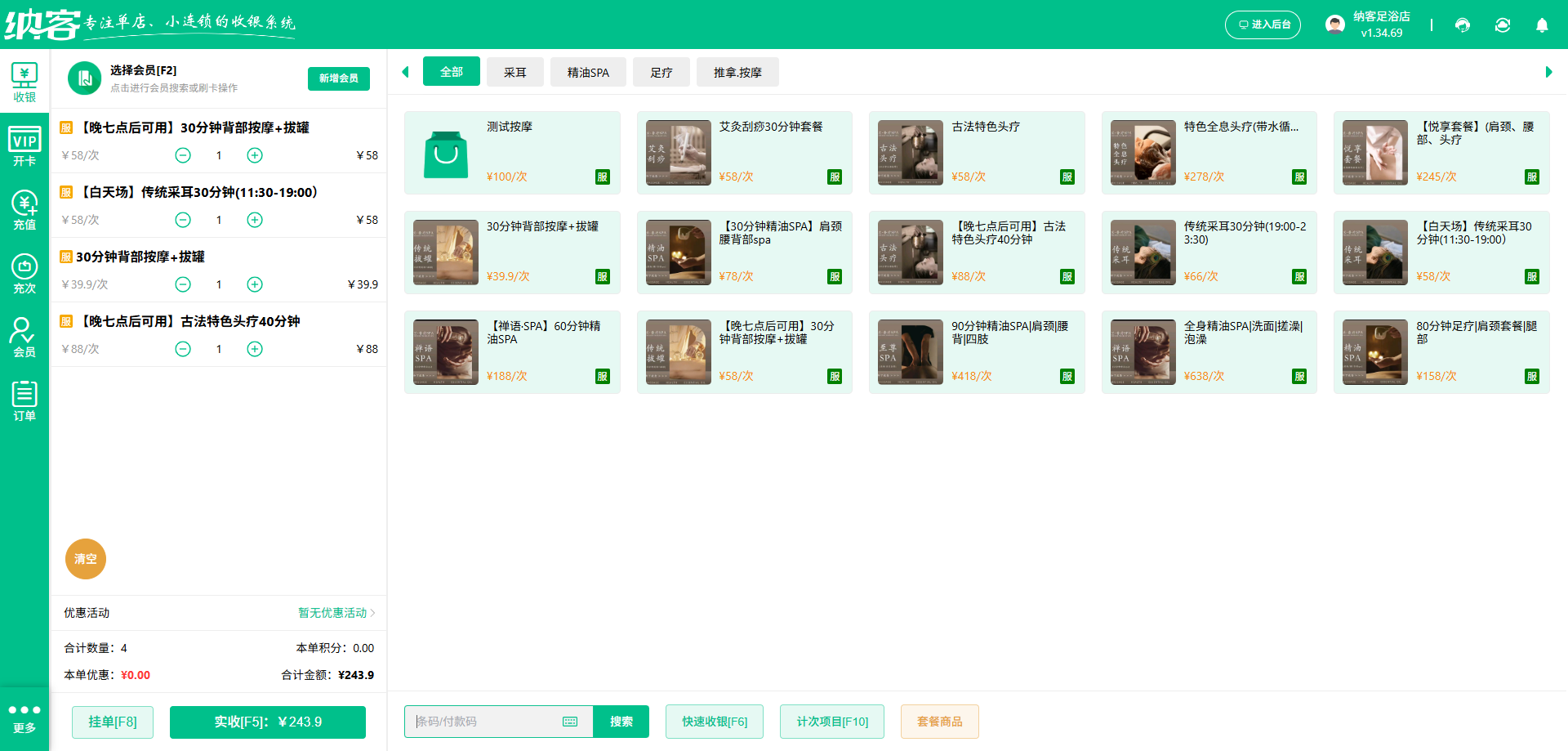1568x751 pixels.
Task: Focus the 条码/付款码 input field
Action: 498,722
